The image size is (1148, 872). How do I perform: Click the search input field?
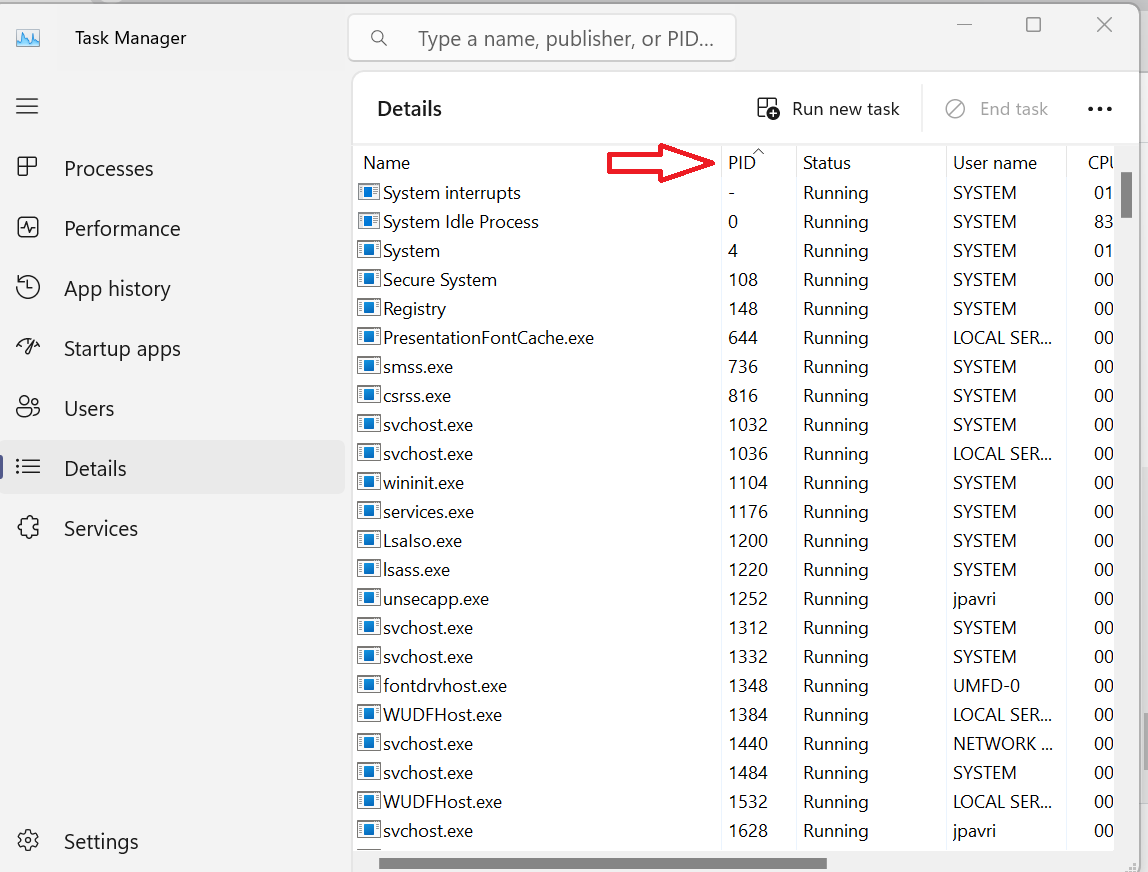541,37
